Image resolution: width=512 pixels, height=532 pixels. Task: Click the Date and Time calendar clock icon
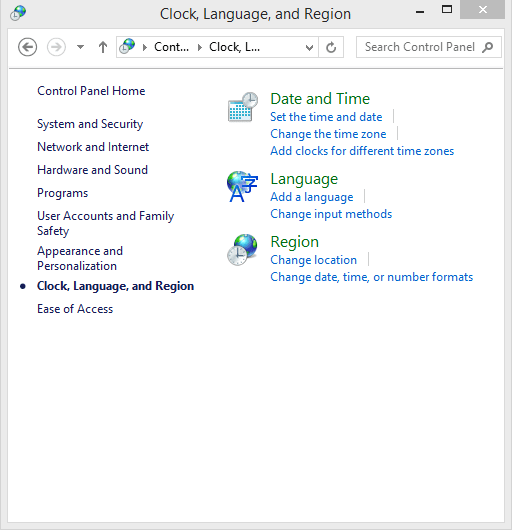pyautogui.click(x=243, y=107)
